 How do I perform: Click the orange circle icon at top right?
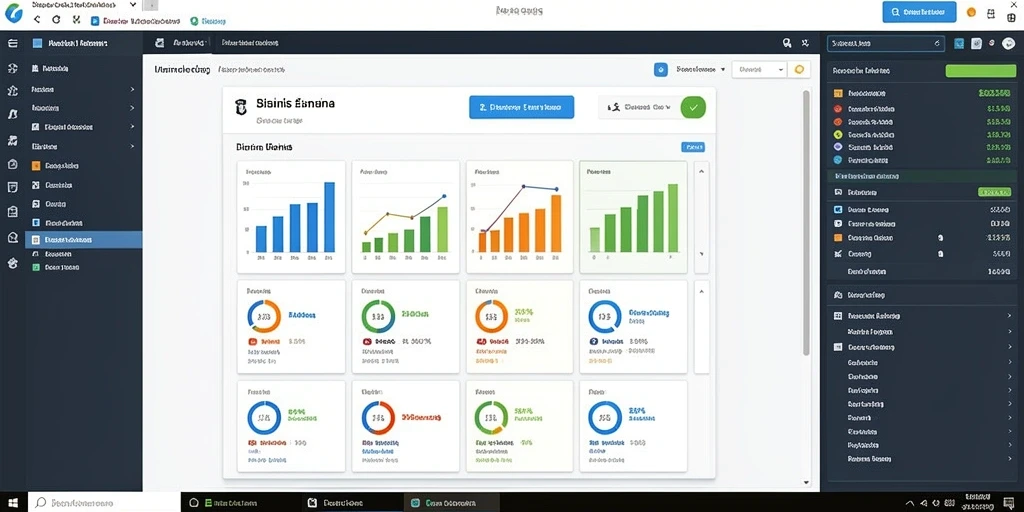(x=971, y=12)
